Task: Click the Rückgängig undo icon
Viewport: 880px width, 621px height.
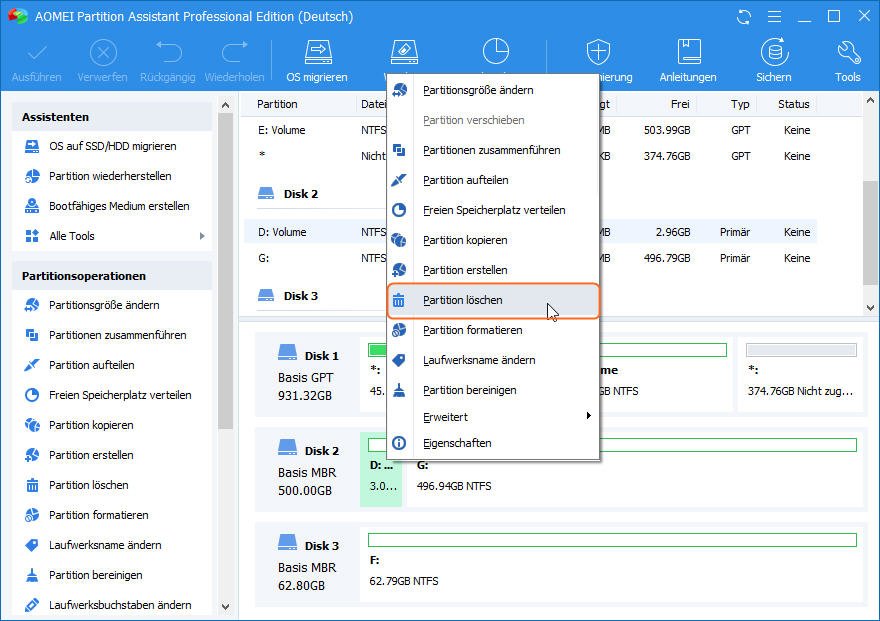Action: (169, 53)
